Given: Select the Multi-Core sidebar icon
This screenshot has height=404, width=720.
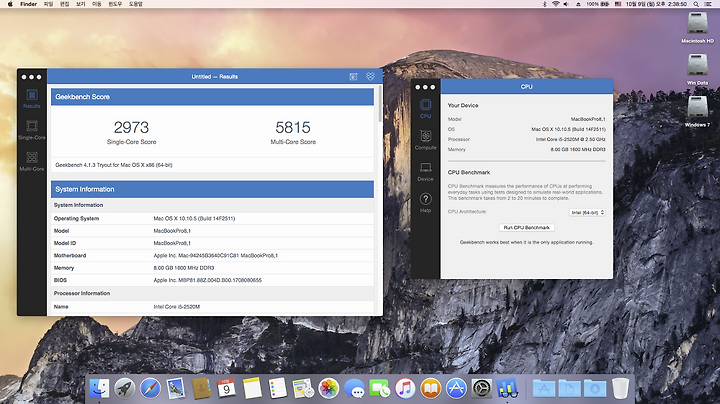Looking at the screenshot, I should (x=32, y=161).
